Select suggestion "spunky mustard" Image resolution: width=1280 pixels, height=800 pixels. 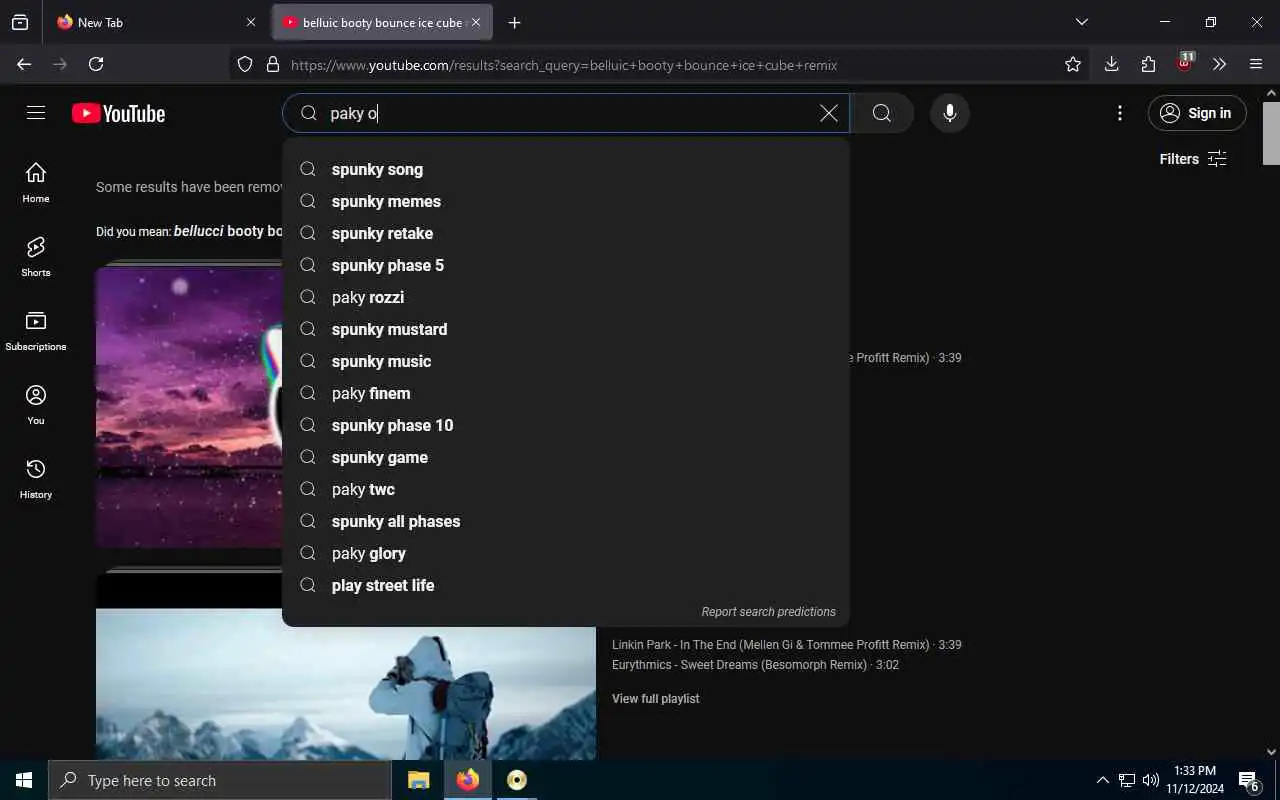566,329
